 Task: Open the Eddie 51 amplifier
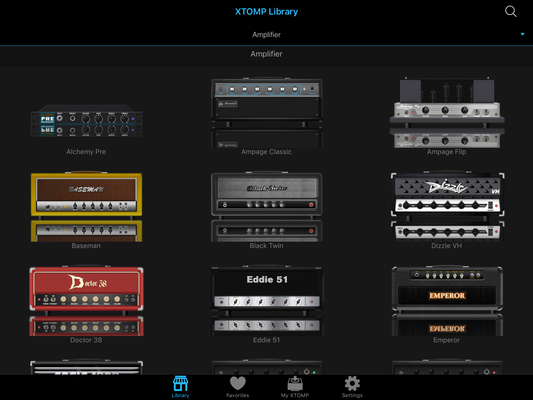[266, 301]
